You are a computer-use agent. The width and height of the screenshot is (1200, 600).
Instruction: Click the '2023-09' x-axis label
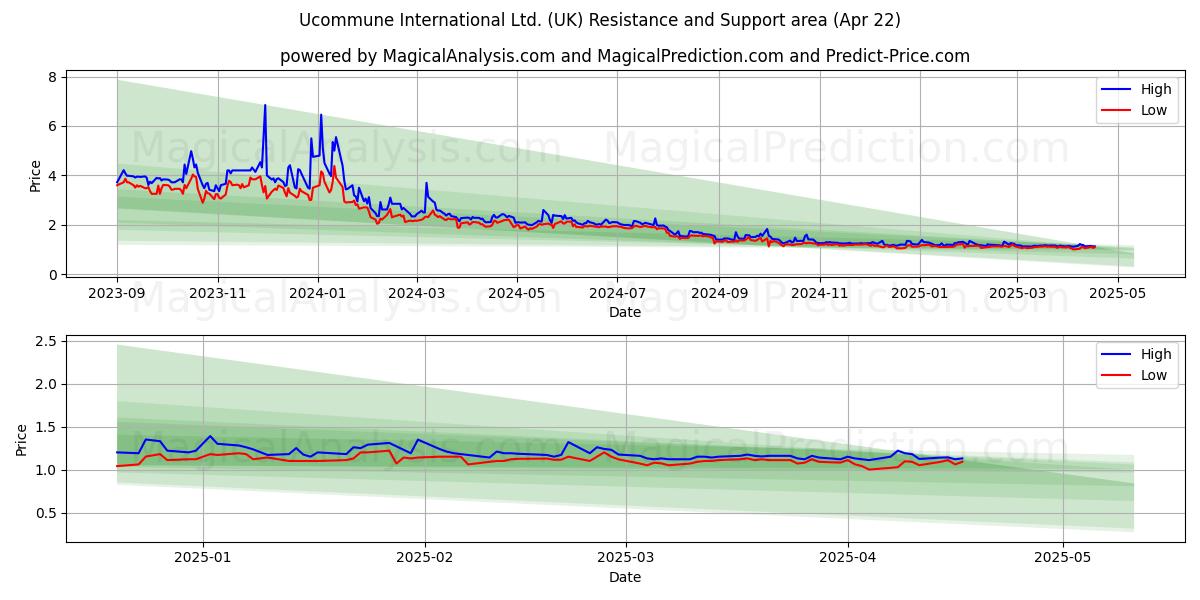click(x=117, y=294)
